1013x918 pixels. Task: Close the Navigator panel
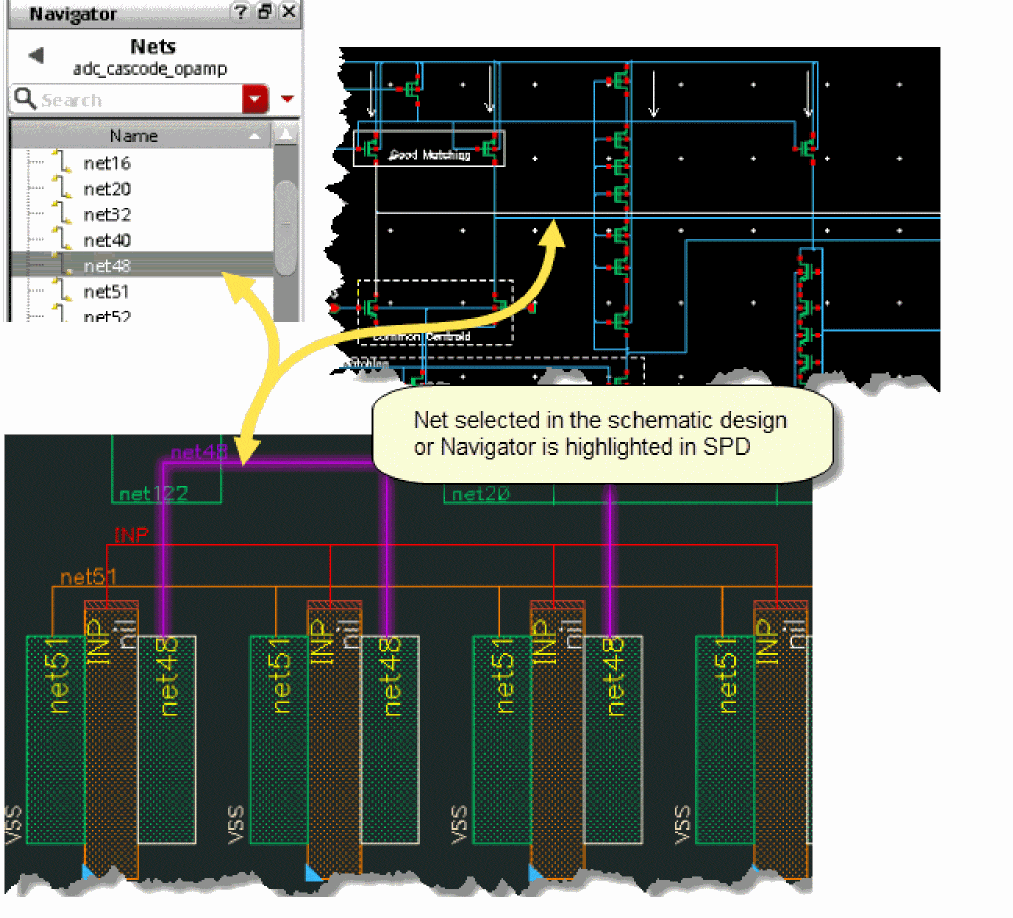(x=289, y=11)
